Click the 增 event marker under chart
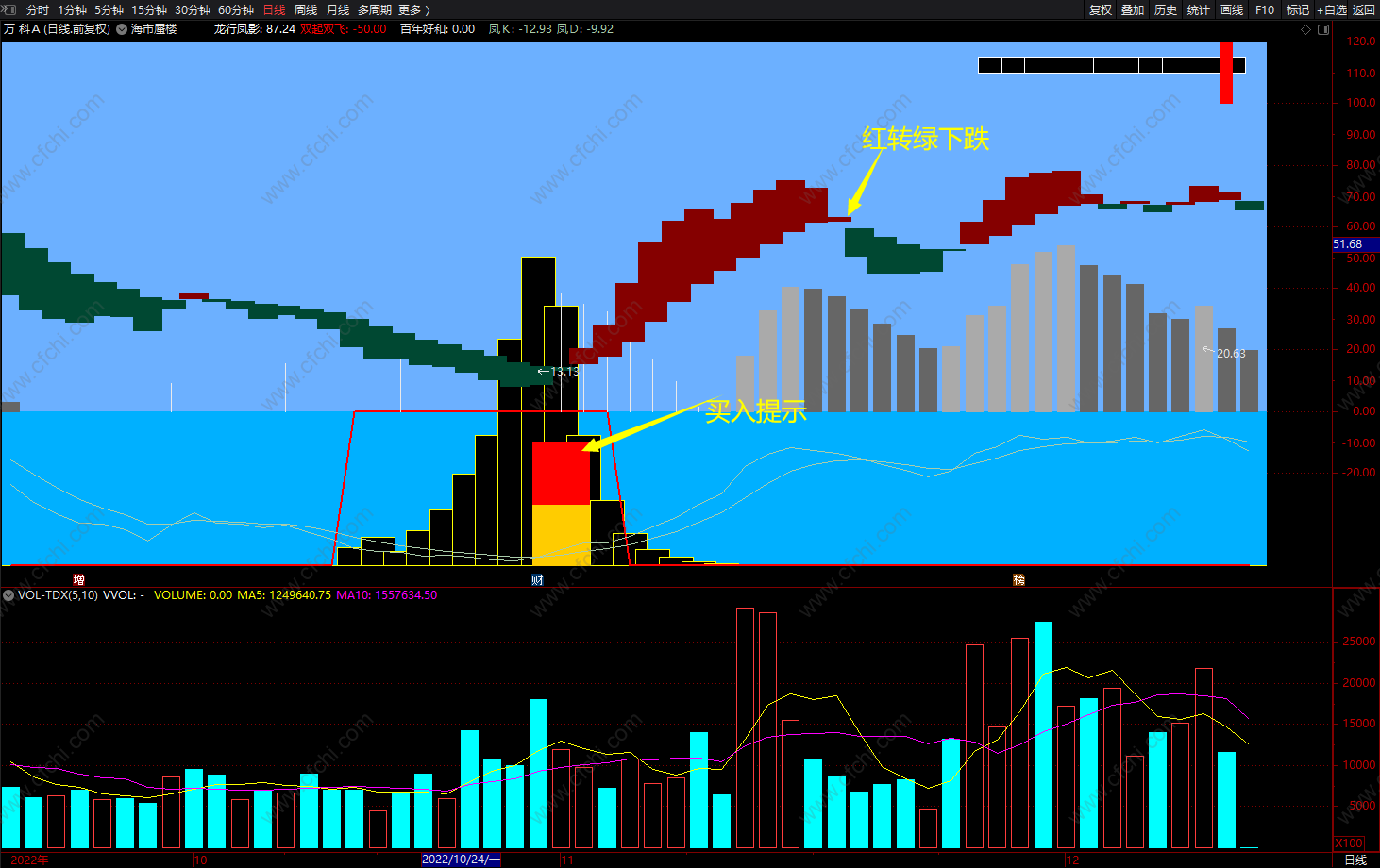 point(79,579)
